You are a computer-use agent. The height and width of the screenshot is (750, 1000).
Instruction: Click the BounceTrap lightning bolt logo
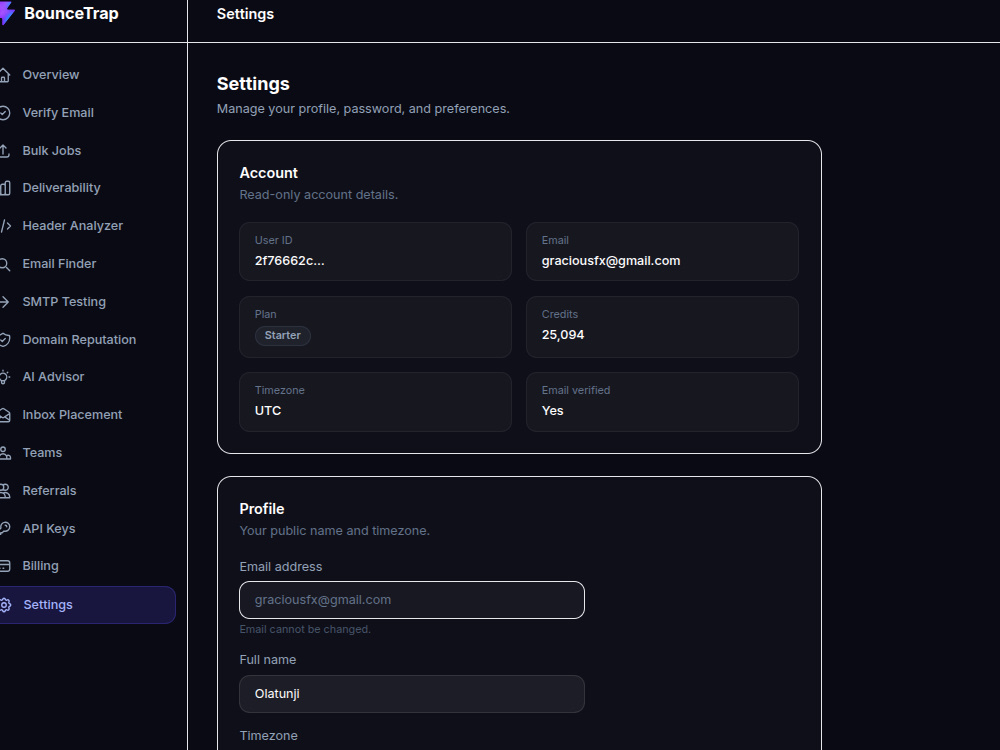(6, 13)
